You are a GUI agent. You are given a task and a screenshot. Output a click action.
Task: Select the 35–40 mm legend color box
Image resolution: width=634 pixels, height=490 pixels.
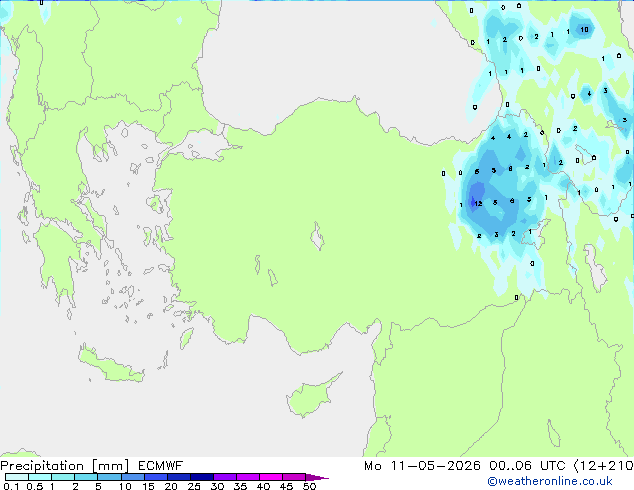point(248,477)
